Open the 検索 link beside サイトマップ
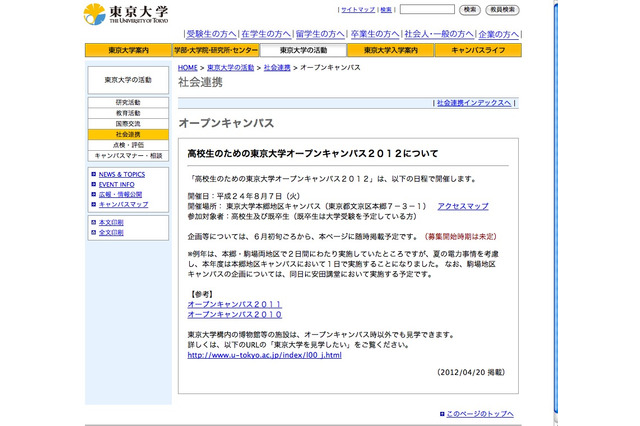 click(x=386, y=10)
